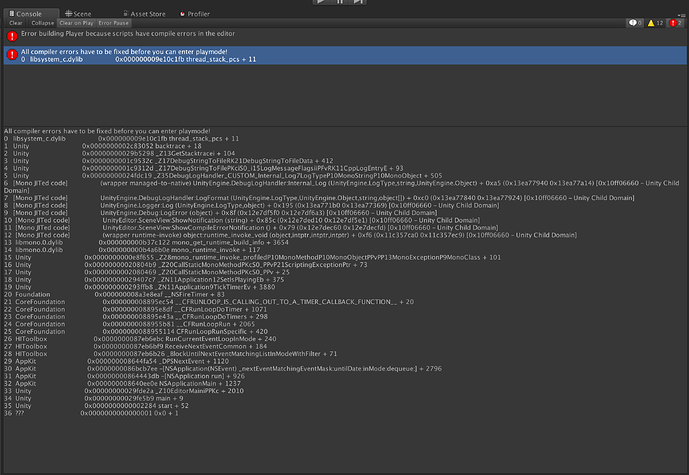
Task: Toggle info message filter showing 0
Action: pos(635,23)
